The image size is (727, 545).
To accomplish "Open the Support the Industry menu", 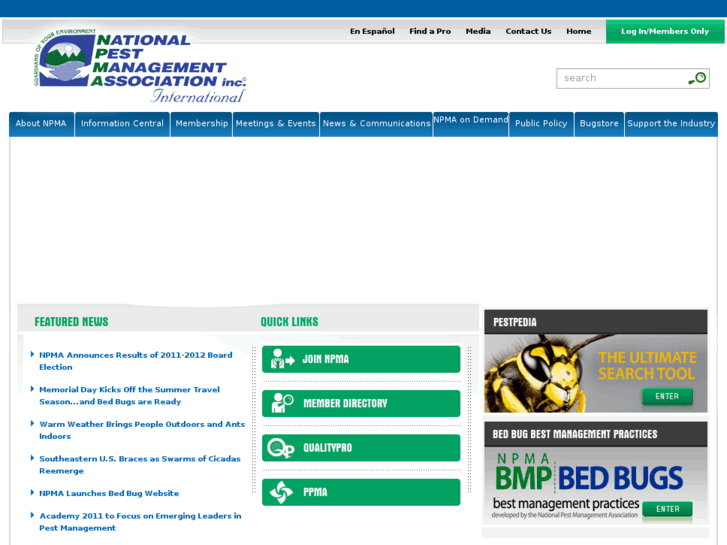I will 671,124.
